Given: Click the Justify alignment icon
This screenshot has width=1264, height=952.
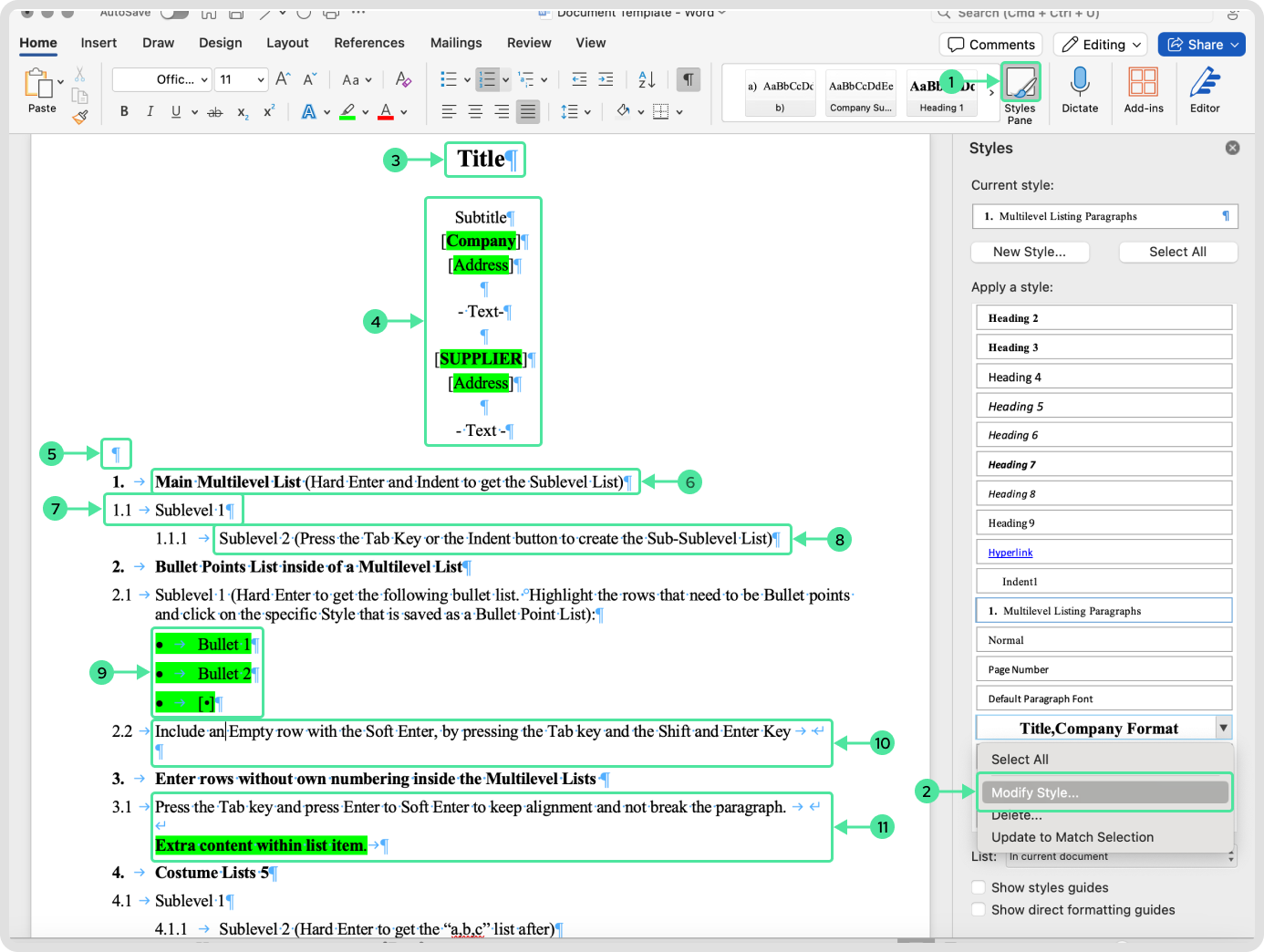Looking at the screenshot, I should pos(527,111).
